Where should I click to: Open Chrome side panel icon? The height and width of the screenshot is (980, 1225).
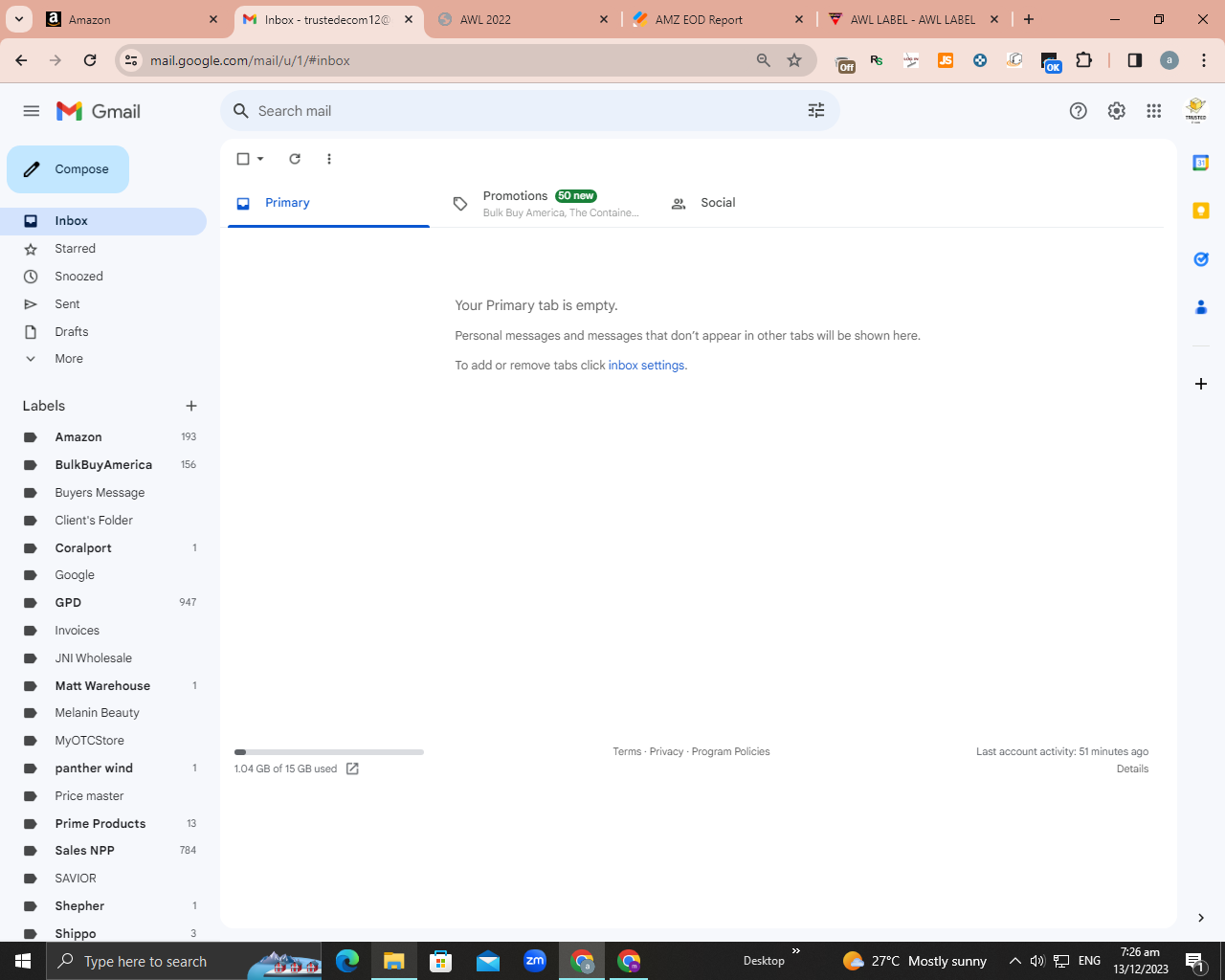pyautogui.click(x=1135, y=60)
